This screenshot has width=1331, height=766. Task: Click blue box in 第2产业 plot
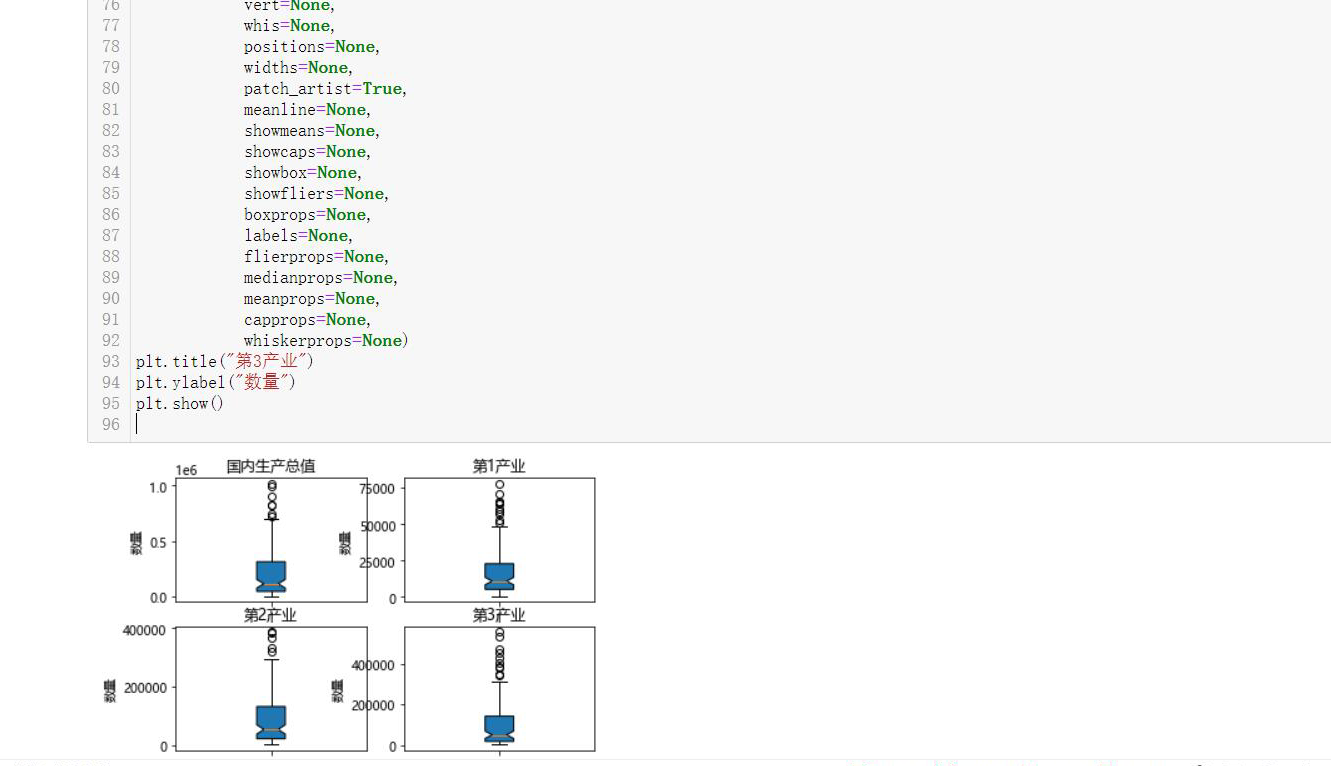[271, 722]
